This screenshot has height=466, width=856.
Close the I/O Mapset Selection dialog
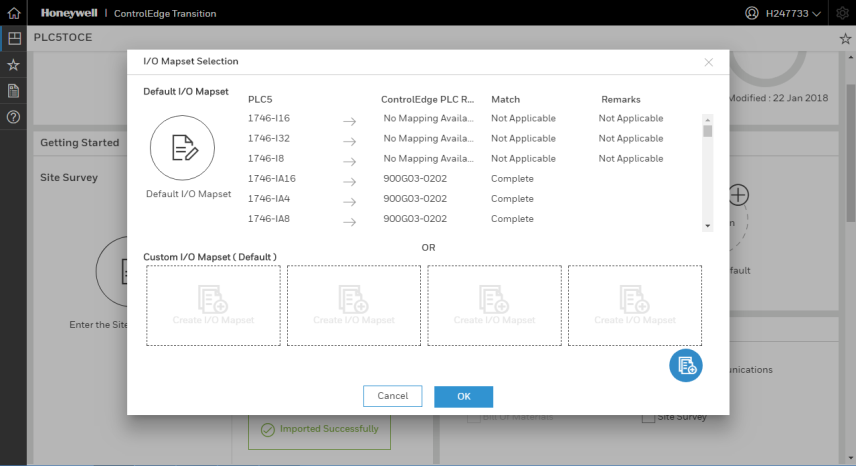coord(709,62)
